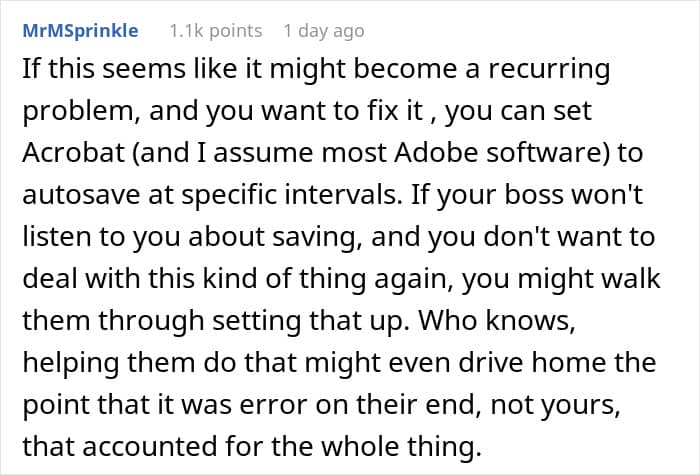
Task: Click the "1 day ago" timestamp
Action: point(323,31)
